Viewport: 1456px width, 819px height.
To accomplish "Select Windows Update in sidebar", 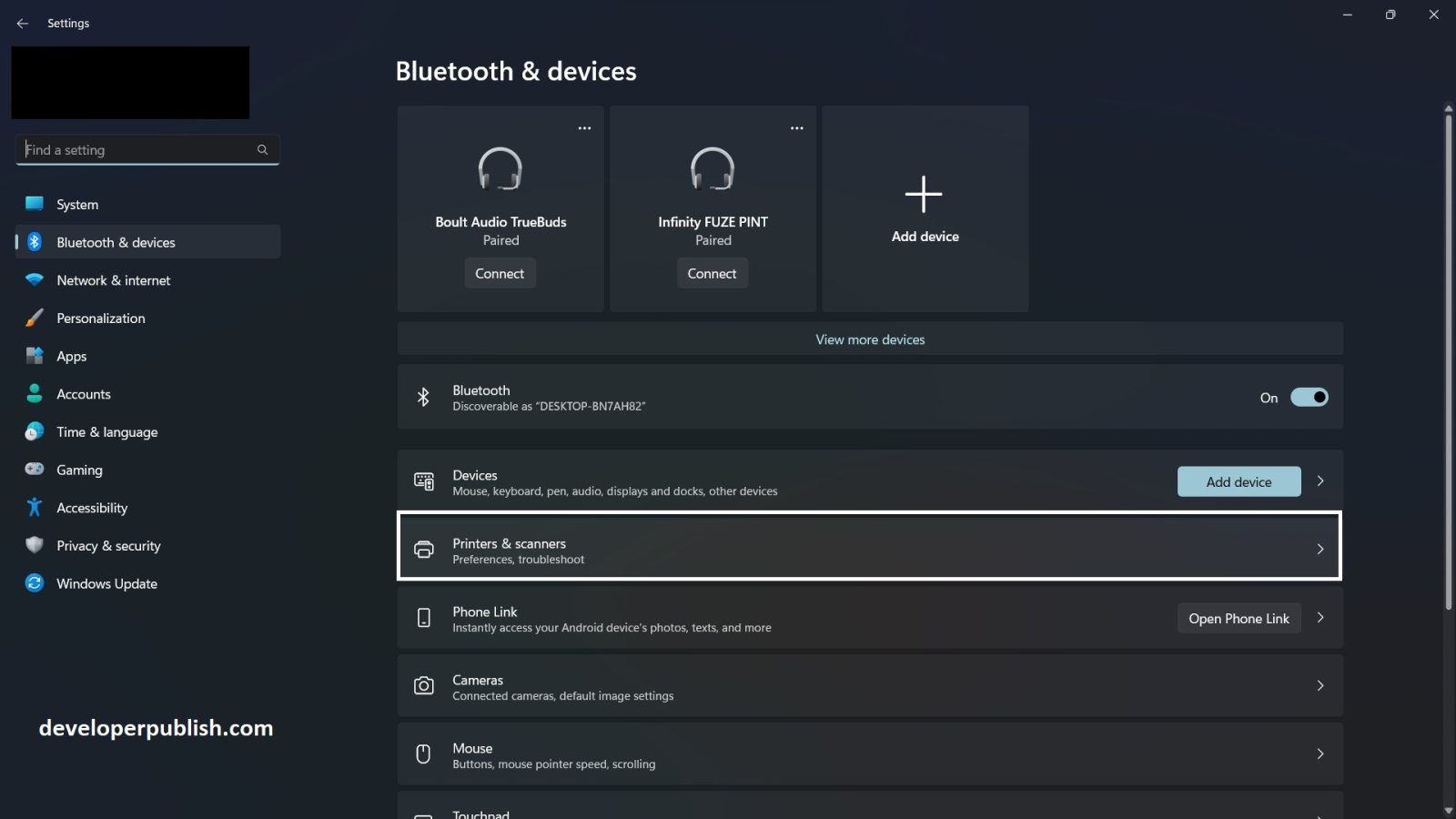I will [147, 583].
